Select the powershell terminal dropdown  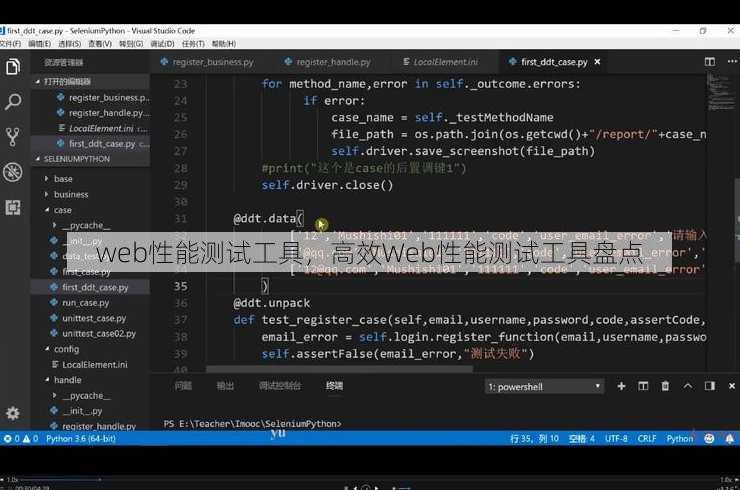coord(544,387)
